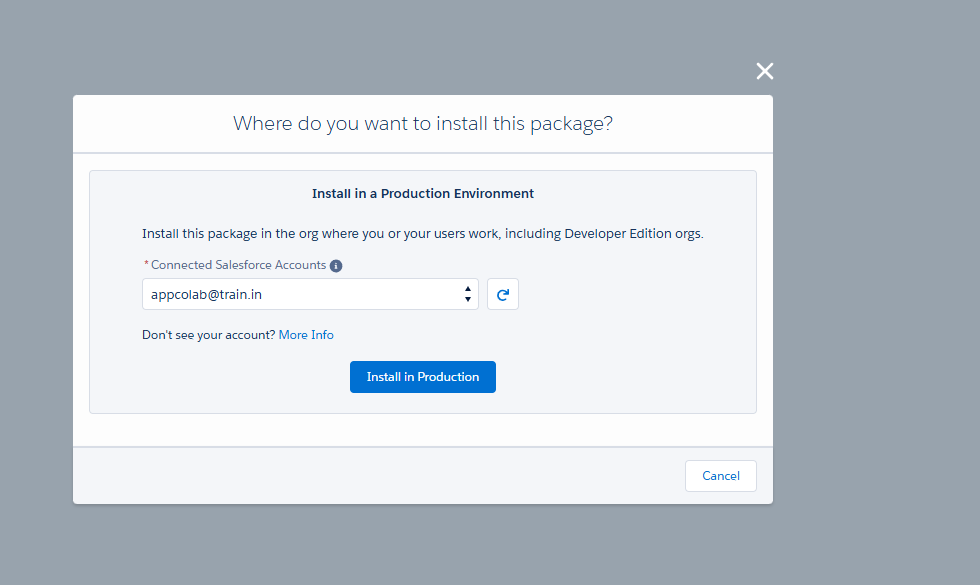
Task: Click the blank space below Install in Production
Action: pyautogui.click(x=422, y=403)
